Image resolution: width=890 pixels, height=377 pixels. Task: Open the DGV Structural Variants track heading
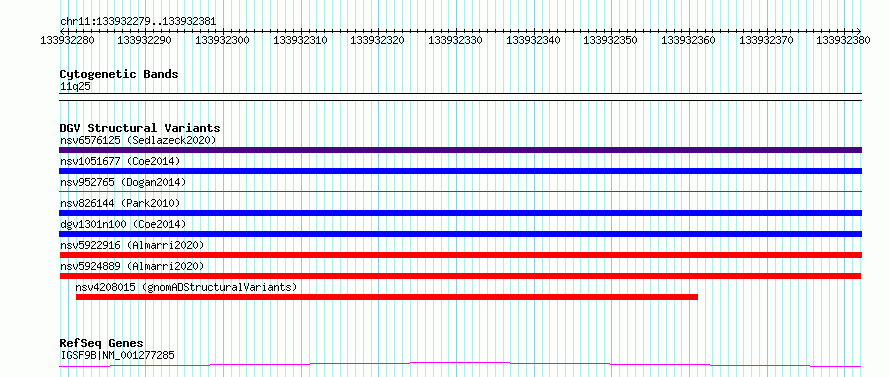[x=140, y=128]
